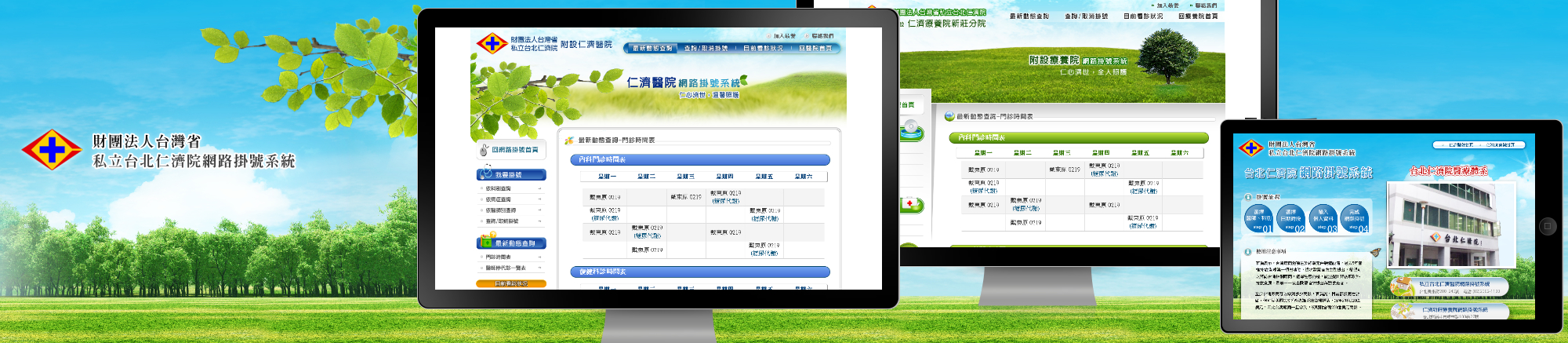The width and height of the screenshot is (1568, 343).
Task: Select 醫師停代診一覽表 in left sidebar
Action: [x=506, y=268]
